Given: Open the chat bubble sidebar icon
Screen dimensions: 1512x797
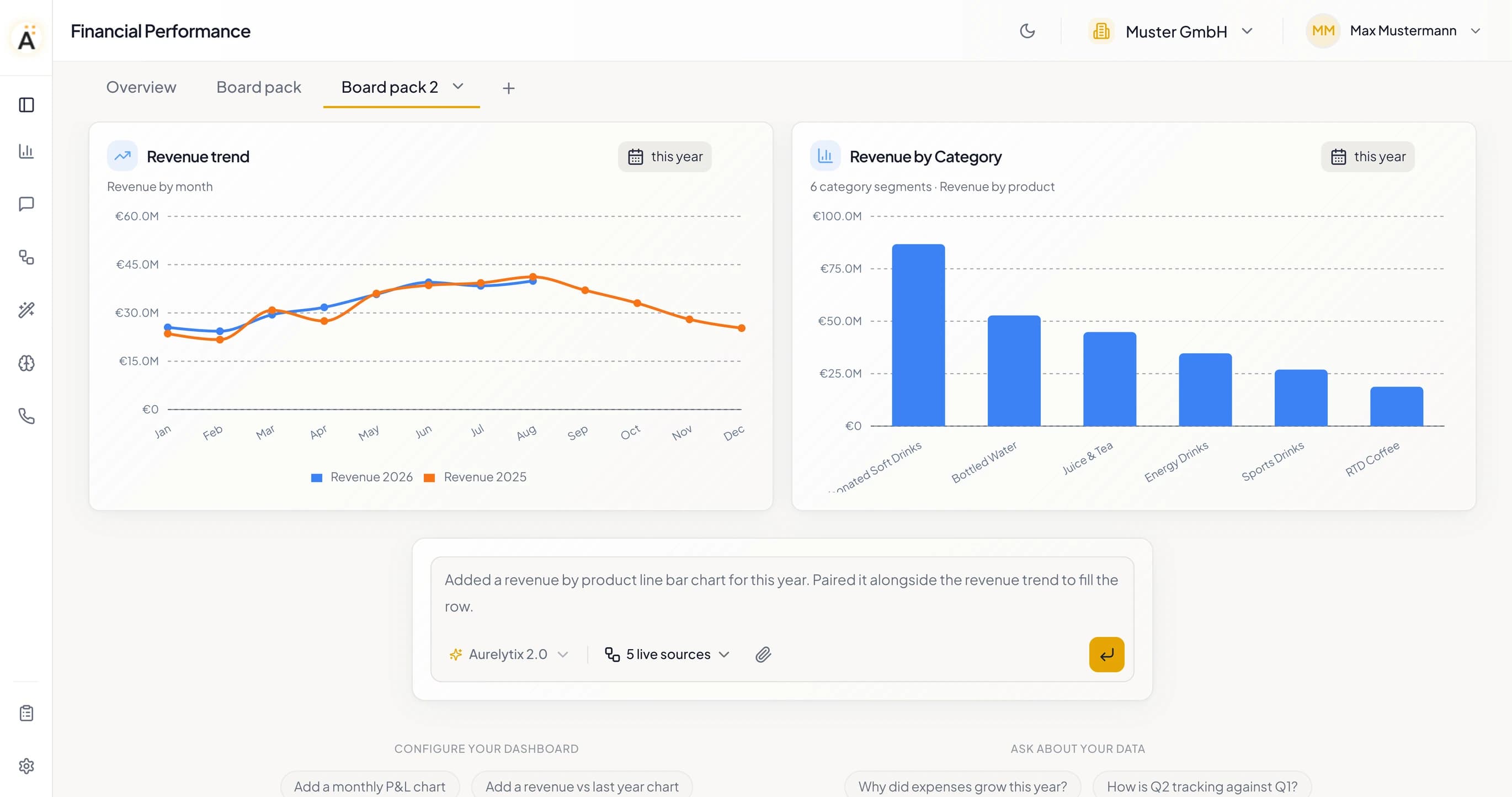Looking at the screenshot, I should tap(26, 204).
